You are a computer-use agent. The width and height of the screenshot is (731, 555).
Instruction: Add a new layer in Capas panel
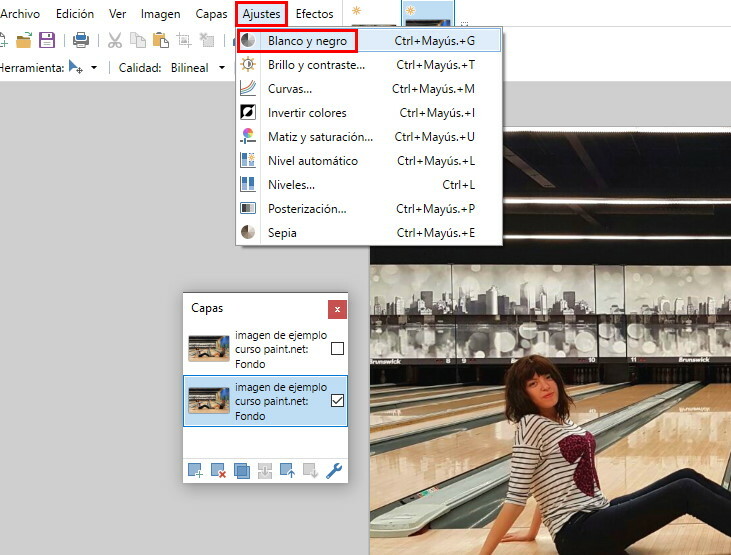click(195, 470)
